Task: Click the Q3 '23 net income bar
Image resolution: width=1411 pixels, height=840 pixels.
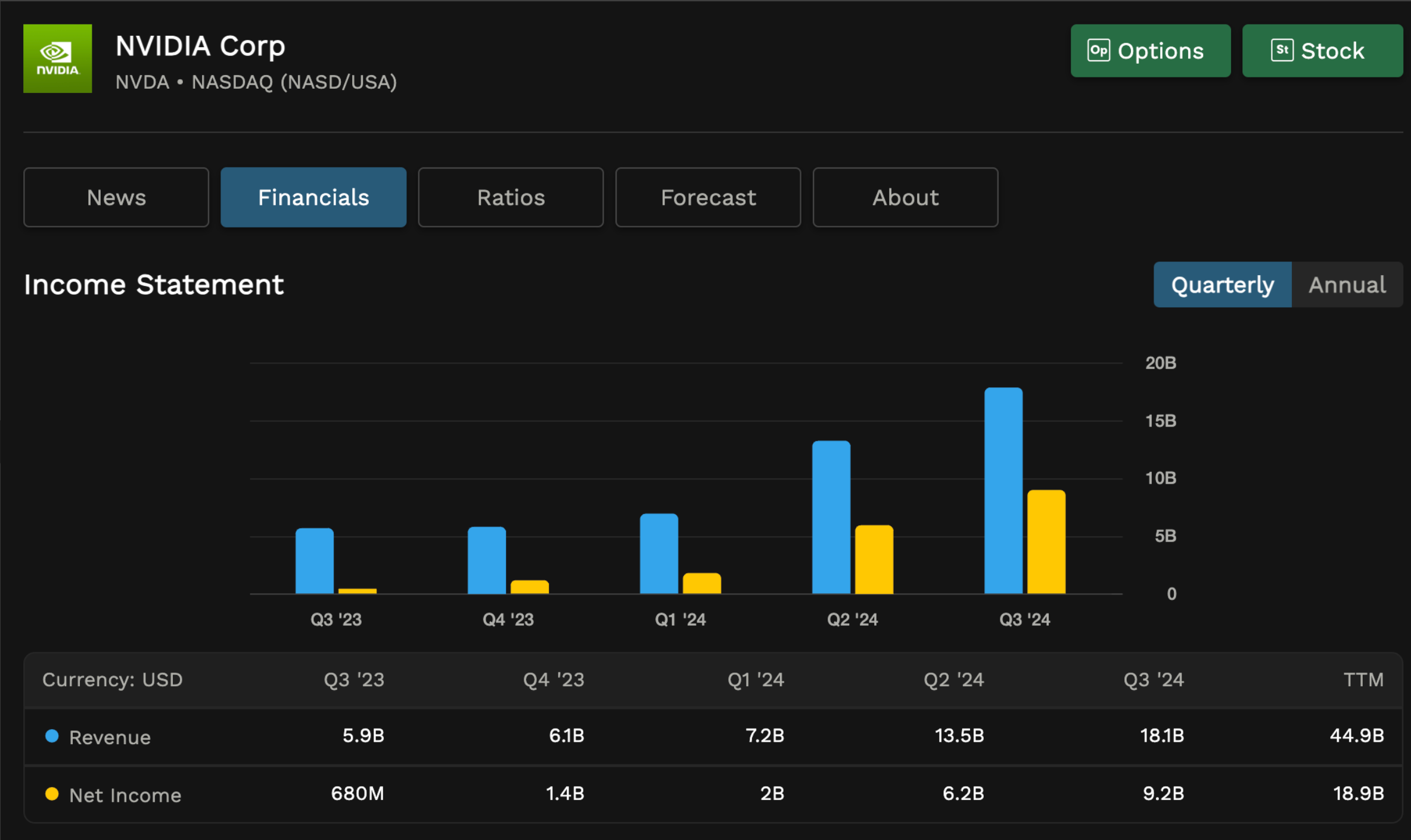Action: [358, 591]
